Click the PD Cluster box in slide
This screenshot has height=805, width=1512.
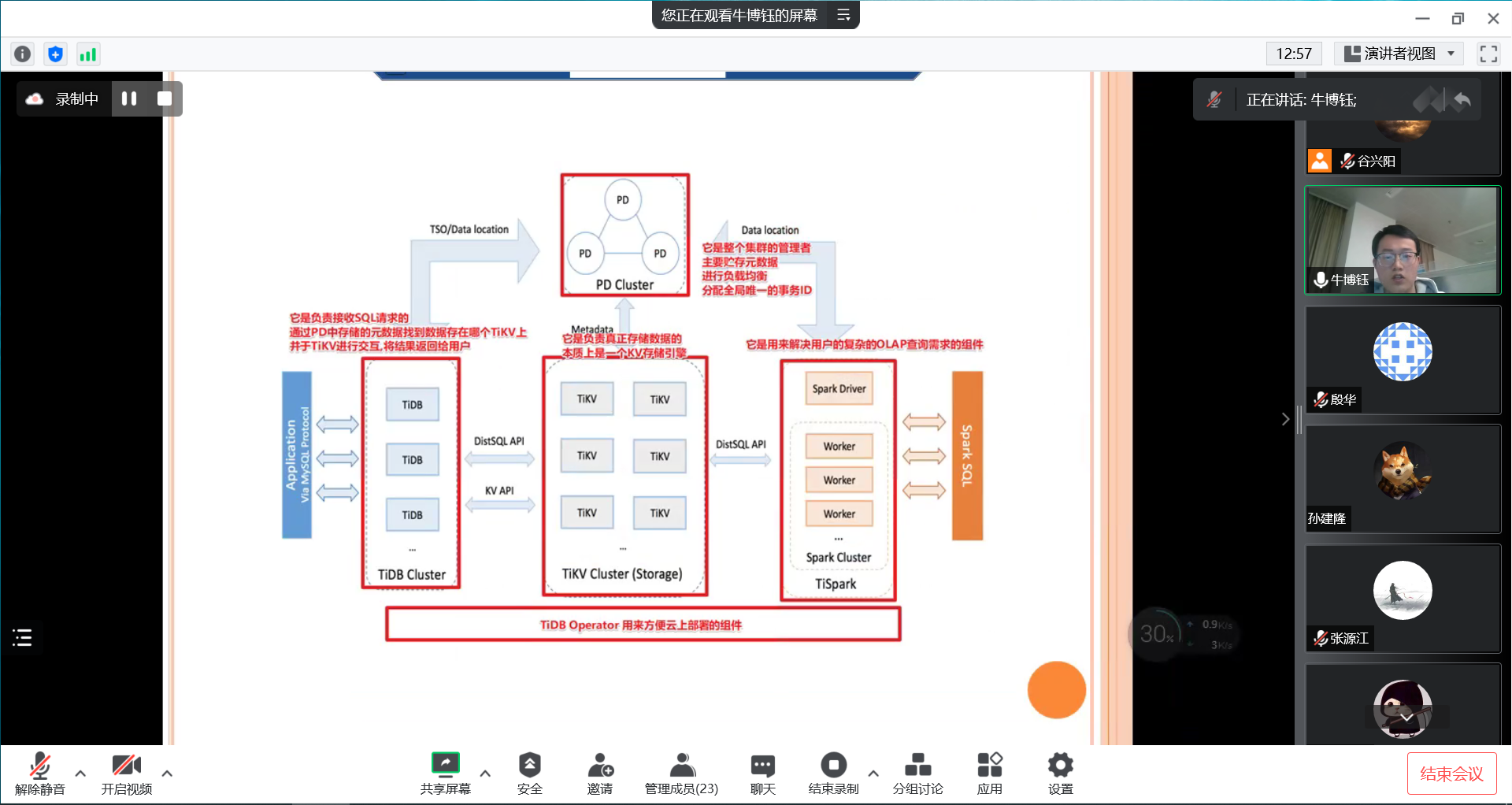point(624,235)
